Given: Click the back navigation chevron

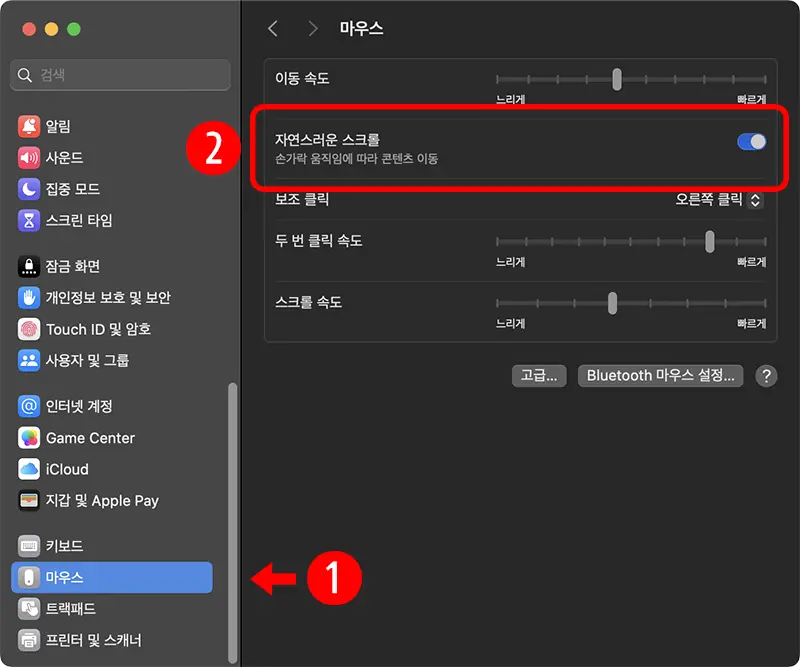Looking at the screenshot, I should [273, 29].
